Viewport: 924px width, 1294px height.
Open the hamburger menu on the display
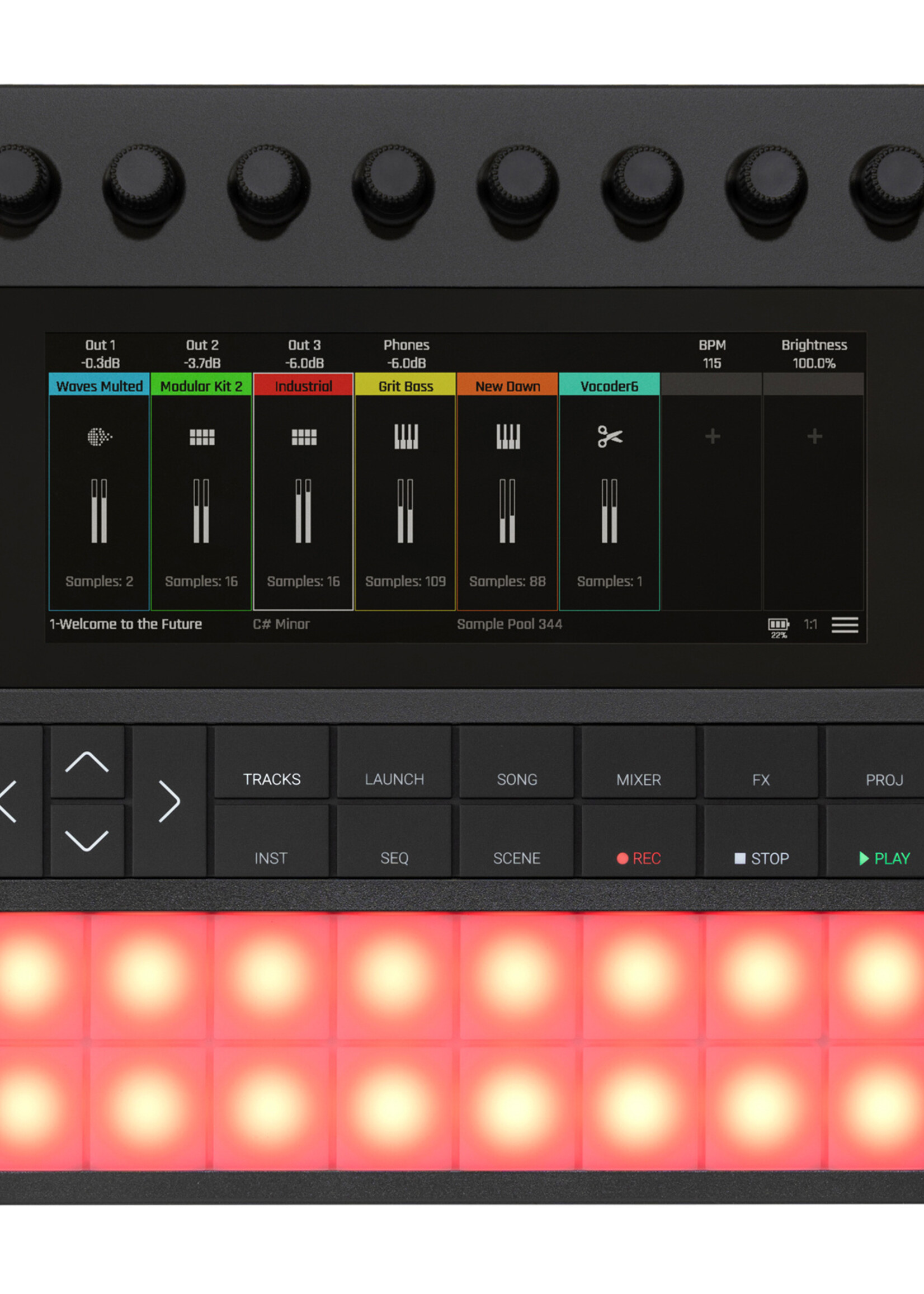pos(845,625)
